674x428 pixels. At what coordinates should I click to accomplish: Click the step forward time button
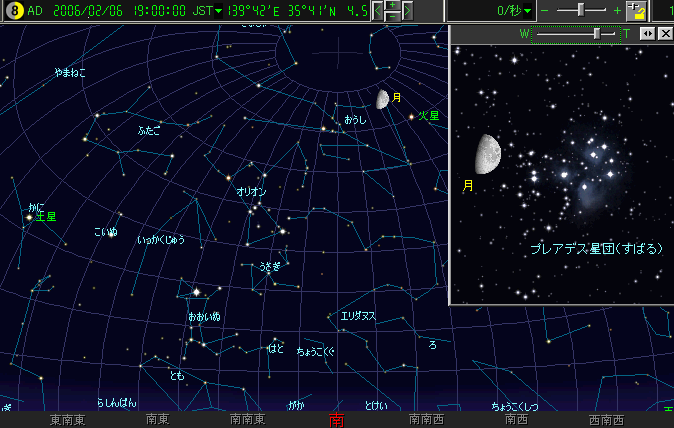409,10
